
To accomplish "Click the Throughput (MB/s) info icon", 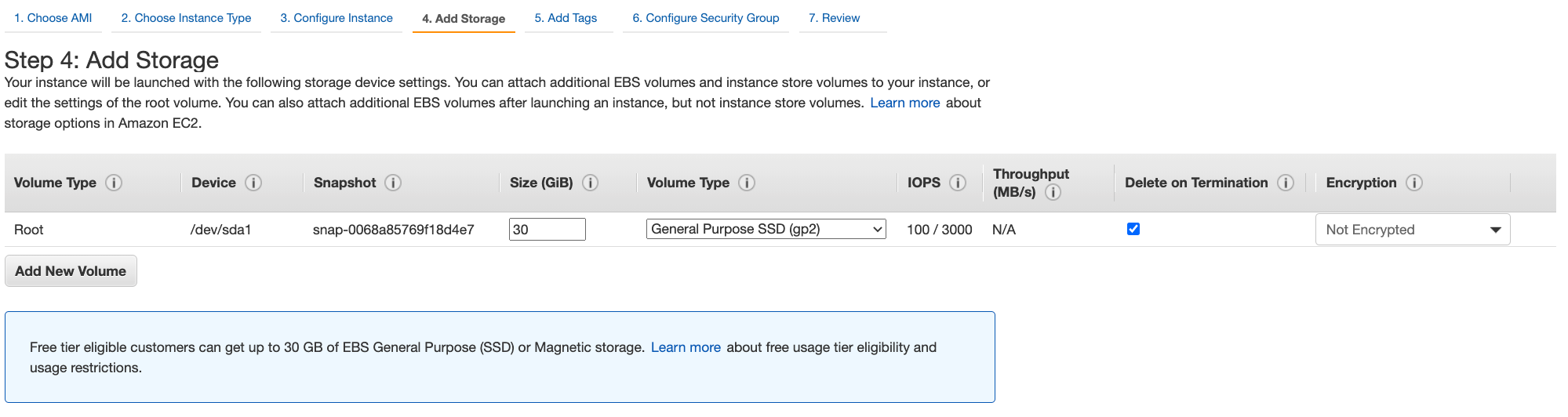I will [x=1053, y=192].
